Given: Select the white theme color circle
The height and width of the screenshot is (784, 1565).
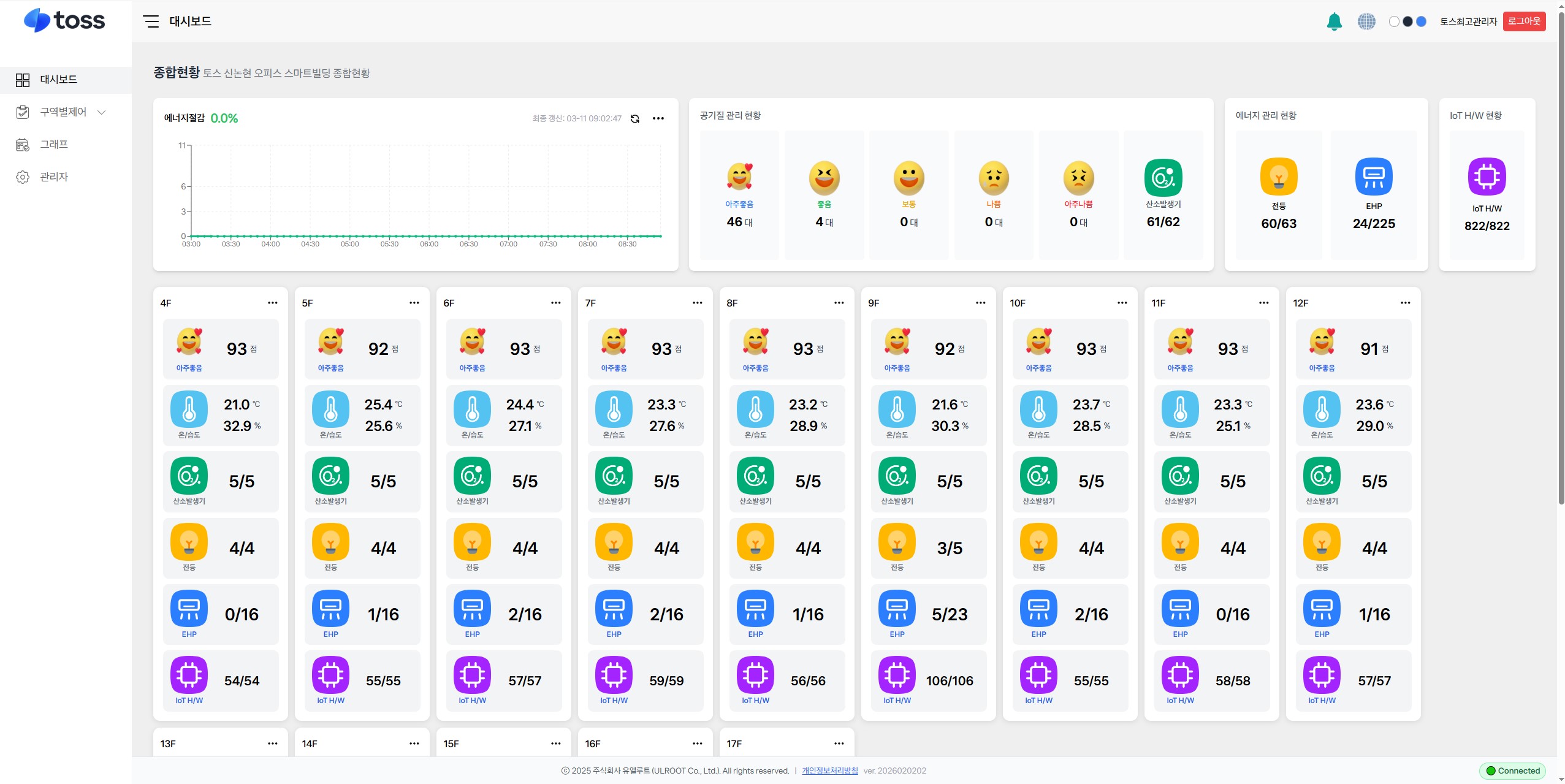Looking at the screenshot, I should click(1394, 21).
